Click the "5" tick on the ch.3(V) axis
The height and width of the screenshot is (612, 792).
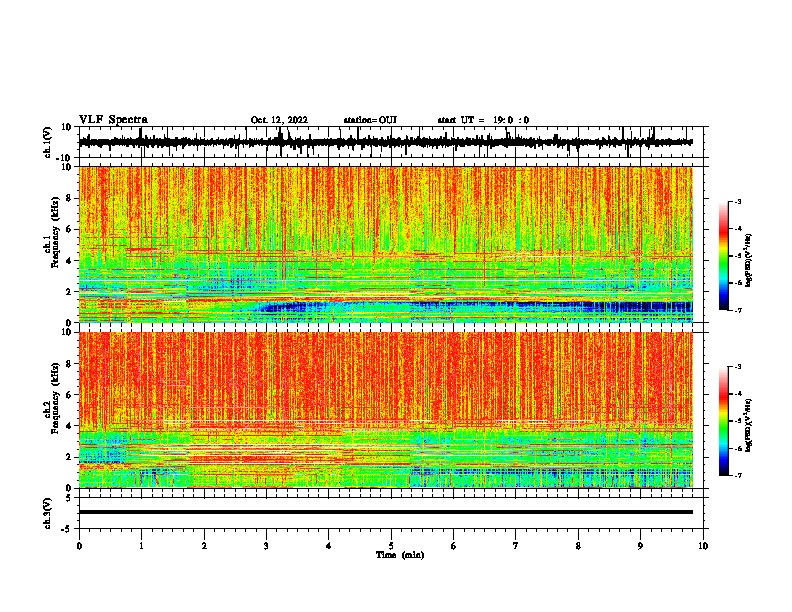[x=69, y=497]
